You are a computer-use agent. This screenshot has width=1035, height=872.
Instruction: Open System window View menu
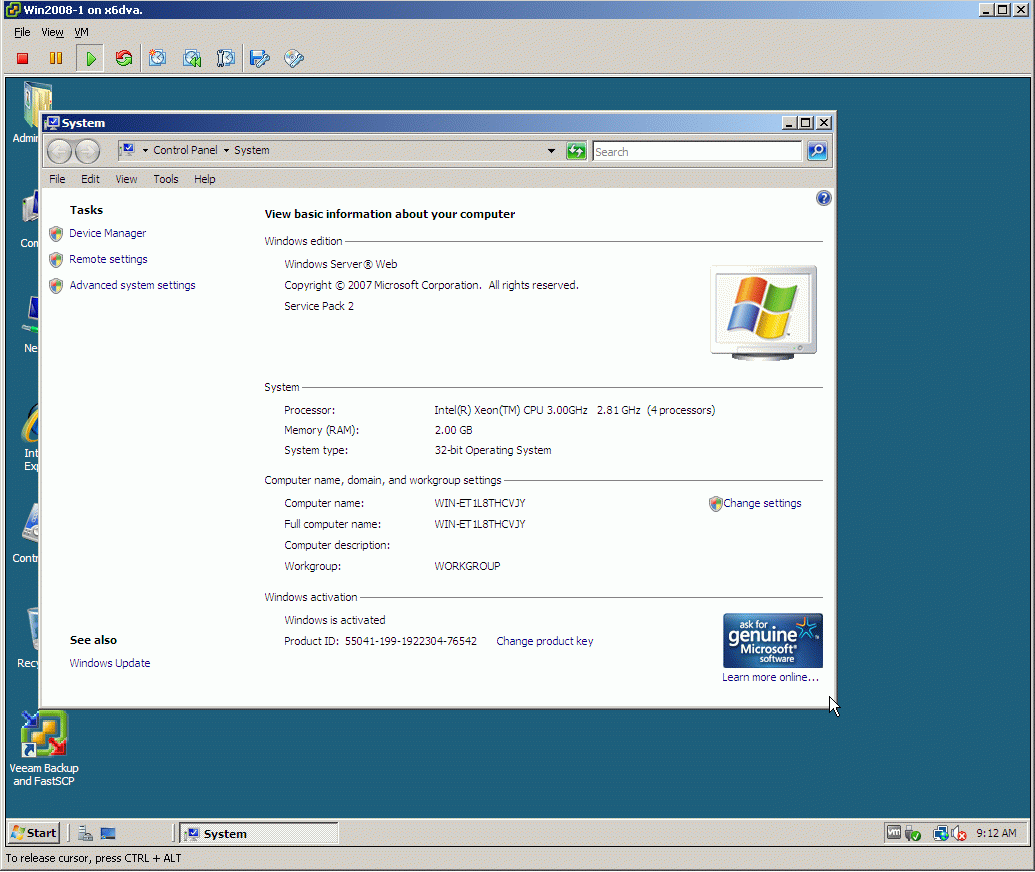pyautogui.click(x=126, y=179)
